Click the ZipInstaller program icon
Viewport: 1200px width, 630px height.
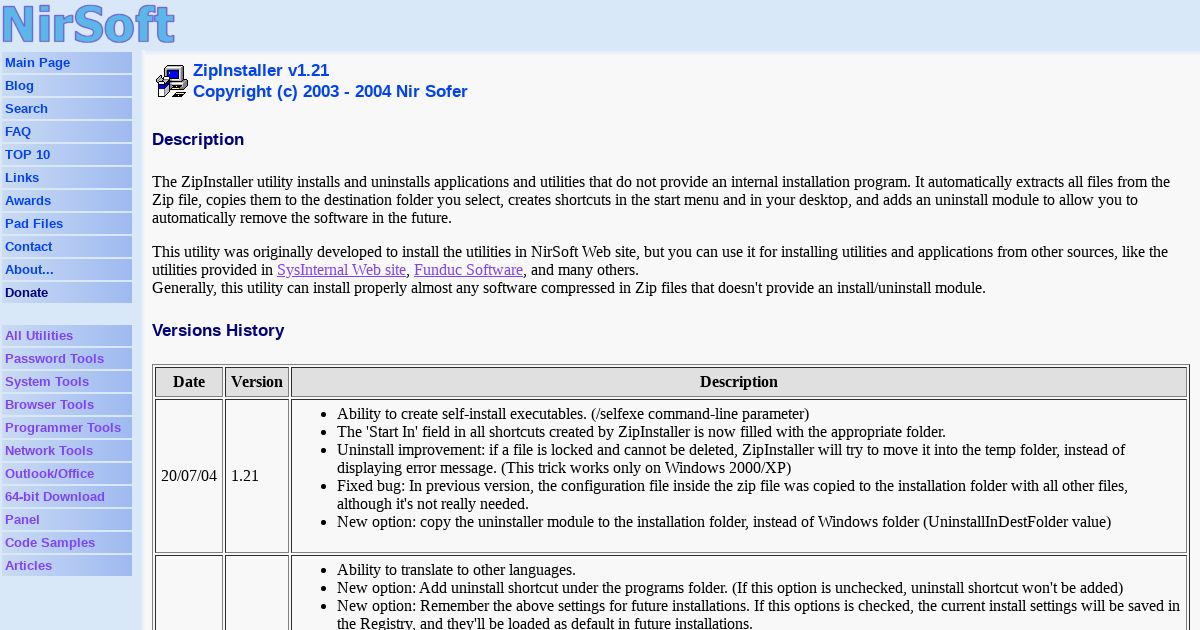[x=172, y=81]
